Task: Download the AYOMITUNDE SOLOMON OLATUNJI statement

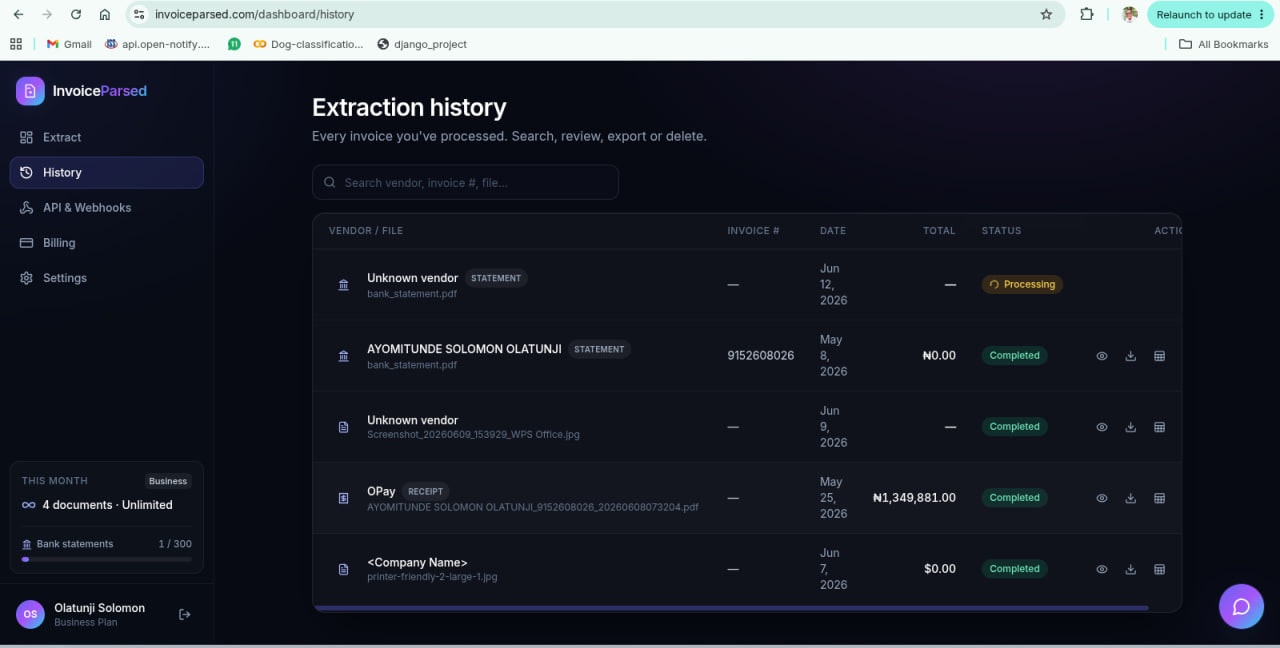Action: 1130,356
